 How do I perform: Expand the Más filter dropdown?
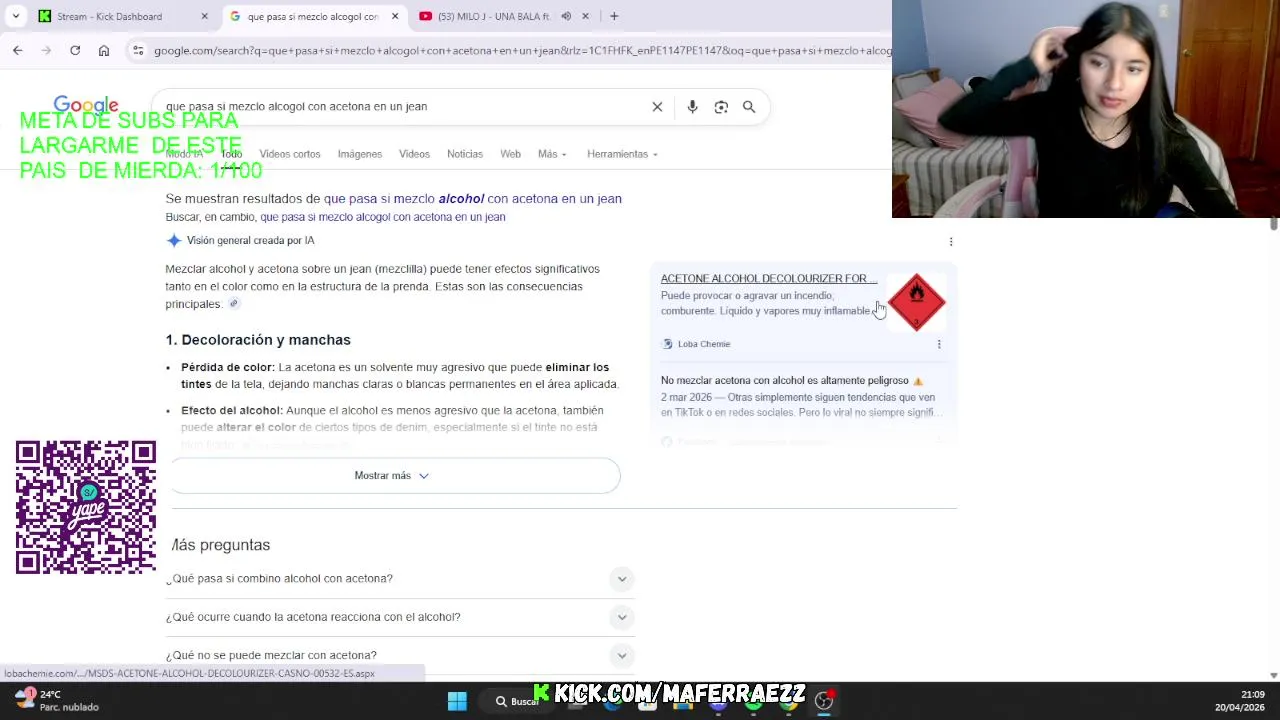[x=552, y=154]
